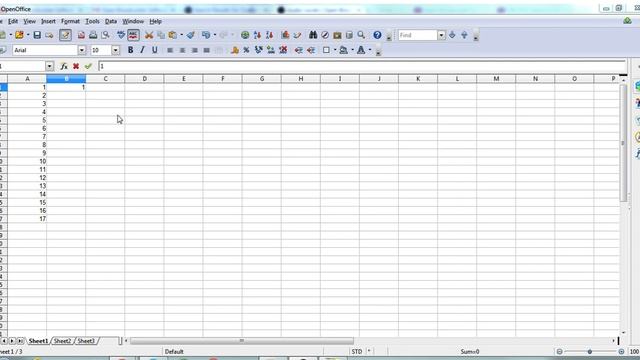Set font color A icon
This screenshot has width=640, height=360.
click(x=361, y=50)
